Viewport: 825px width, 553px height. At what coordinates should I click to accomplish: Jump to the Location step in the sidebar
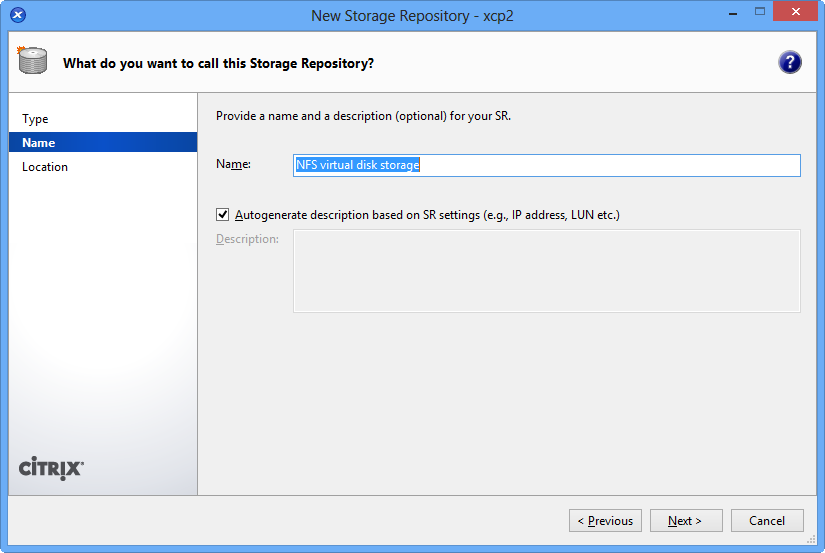(x=45, y=167)
